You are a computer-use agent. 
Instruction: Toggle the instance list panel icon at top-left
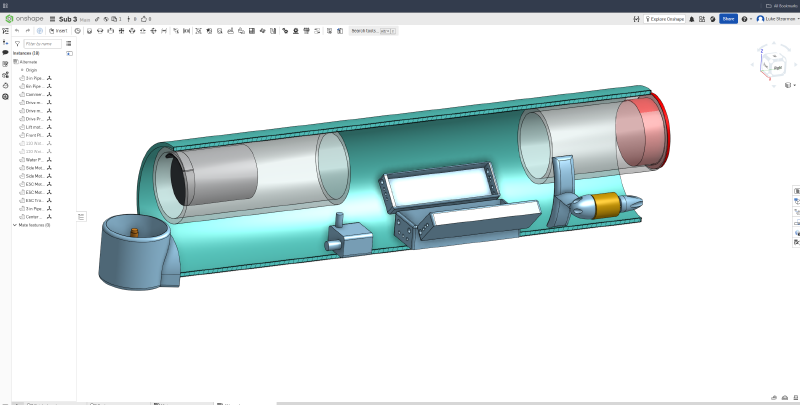[6, 31]
